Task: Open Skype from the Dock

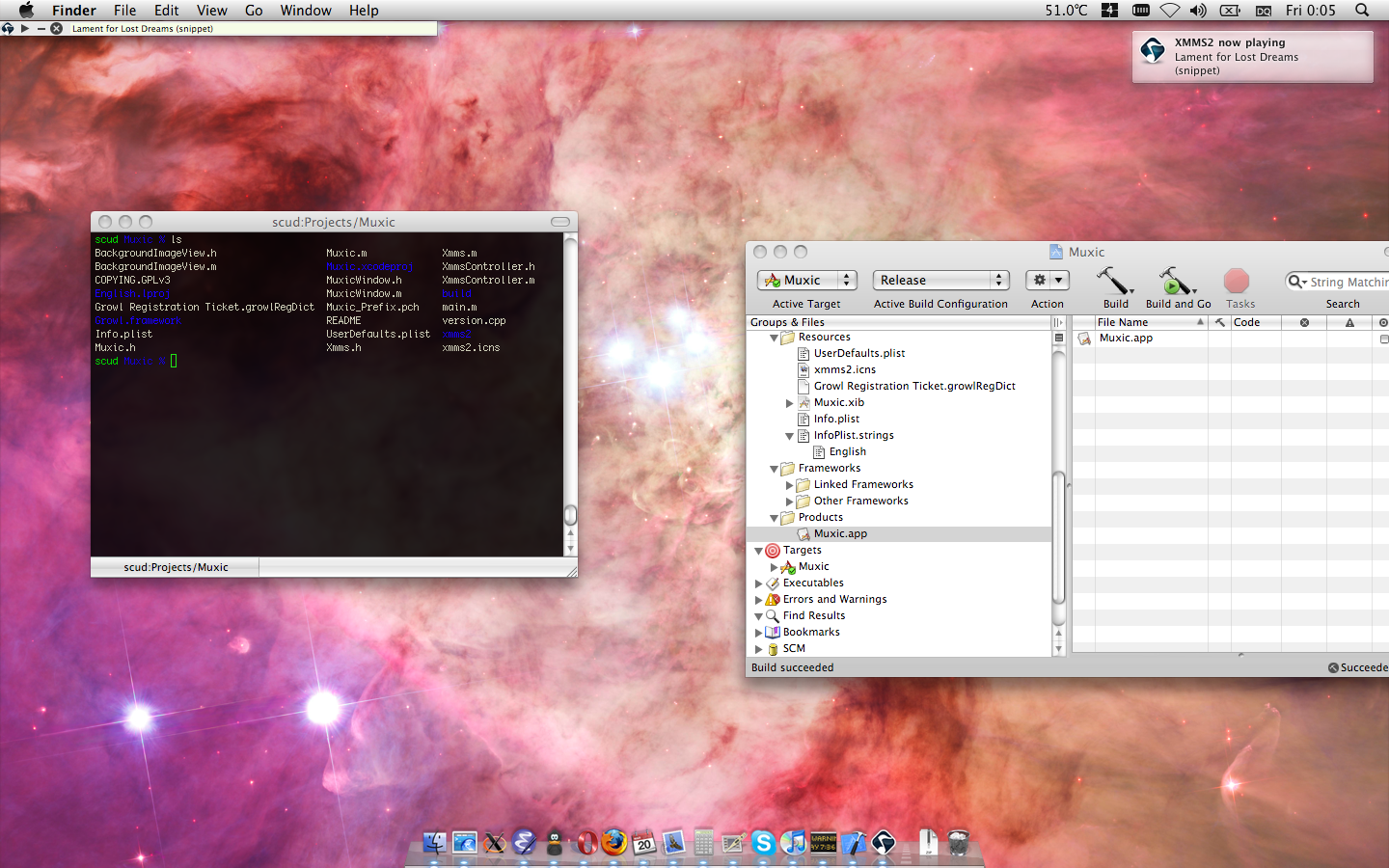Action: coord(763,843)
